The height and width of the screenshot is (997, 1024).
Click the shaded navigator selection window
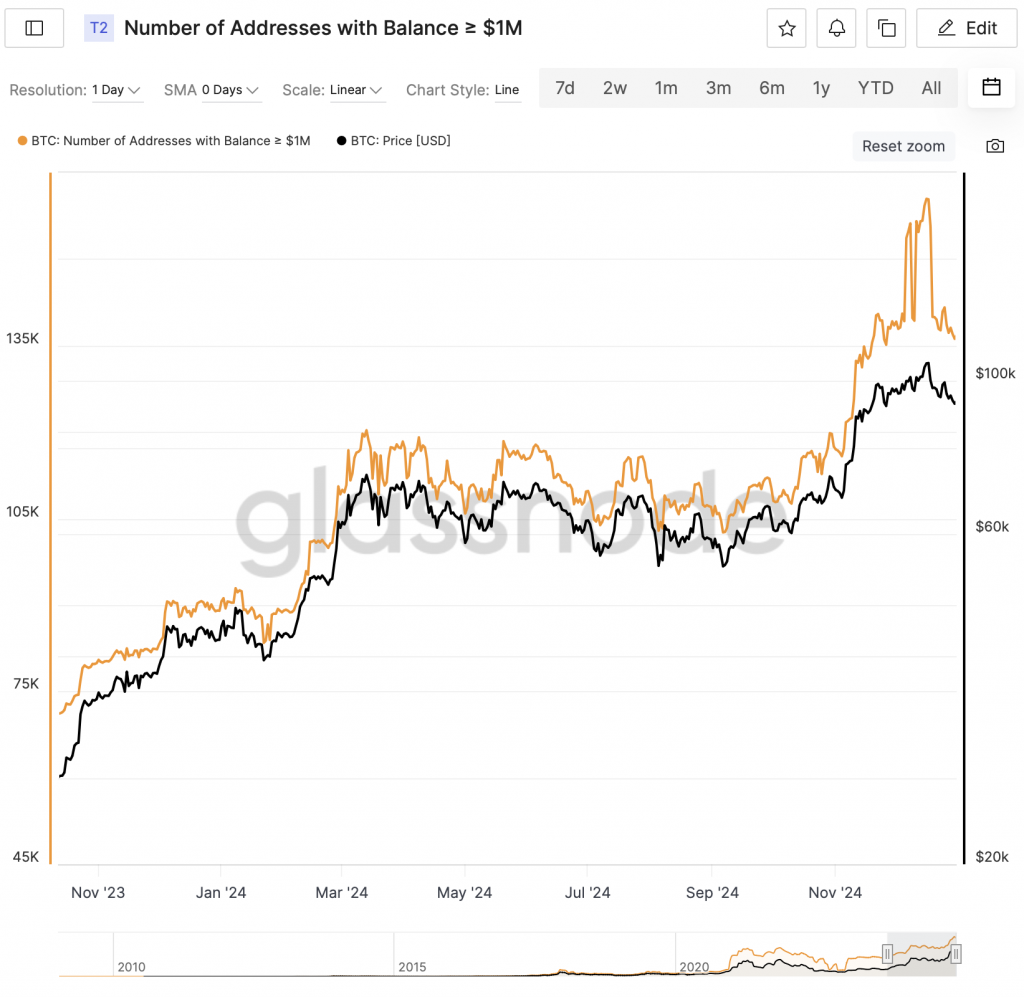point(921,954)
